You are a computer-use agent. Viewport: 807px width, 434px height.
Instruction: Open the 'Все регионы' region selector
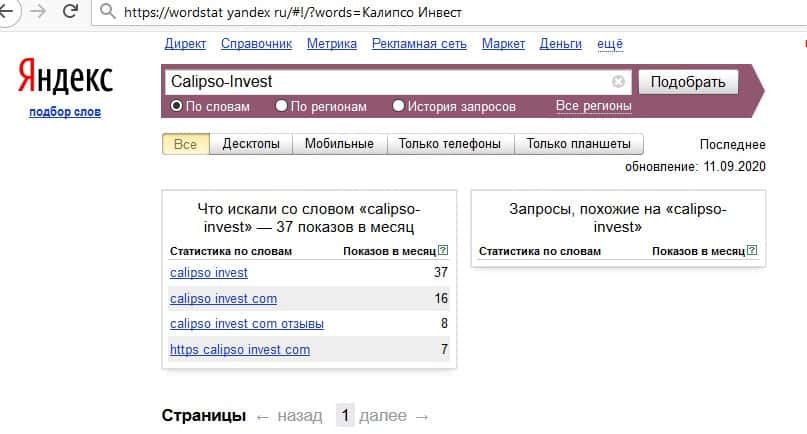point(593,106)
